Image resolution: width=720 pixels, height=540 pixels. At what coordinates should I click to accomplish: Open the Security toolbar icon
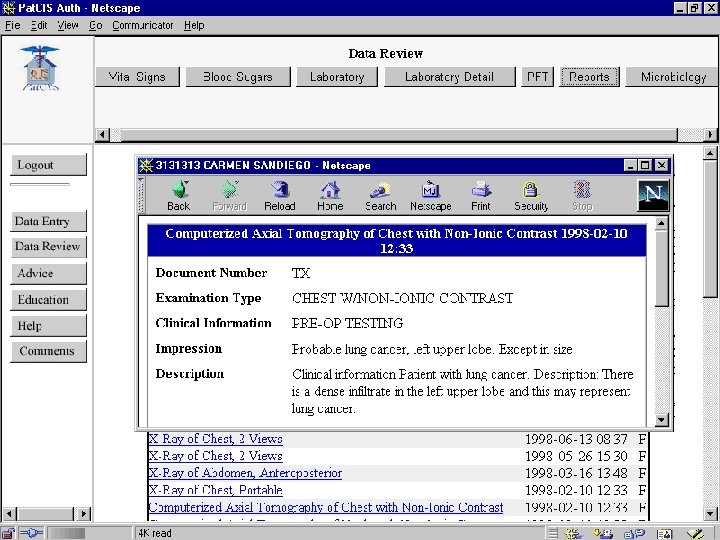[x=531, y=196]
